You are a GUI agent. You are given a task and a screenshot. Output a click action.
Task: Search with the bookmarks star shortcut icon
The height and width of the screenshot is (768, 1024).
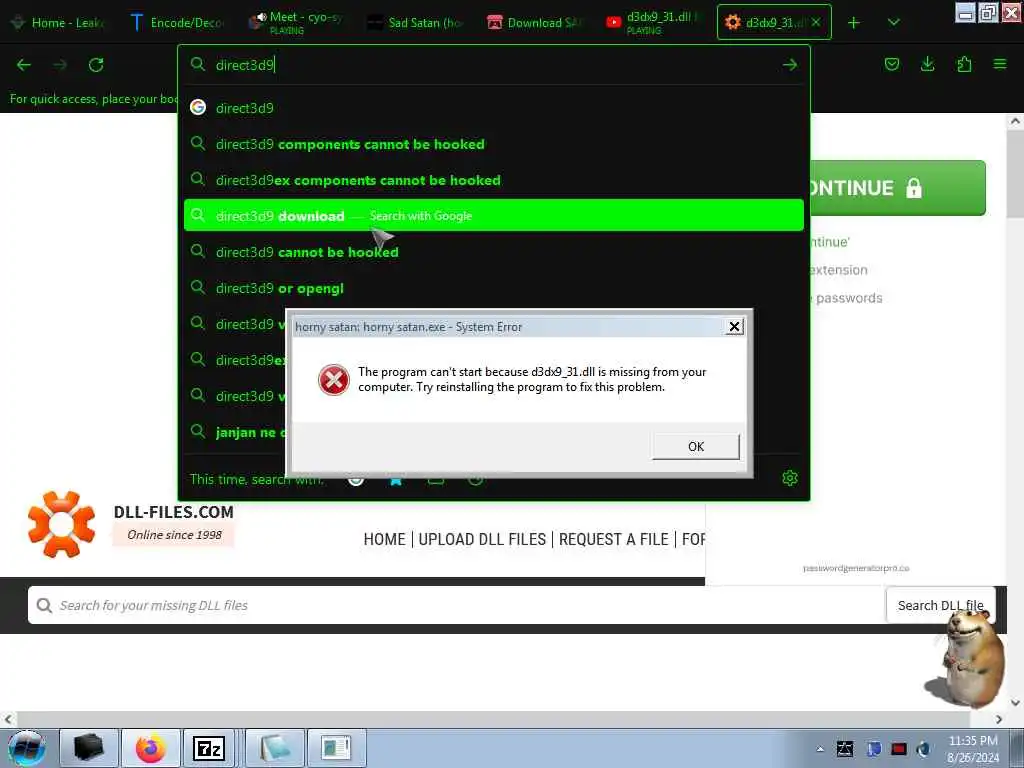pyautogui.click(x=396, y=480)
